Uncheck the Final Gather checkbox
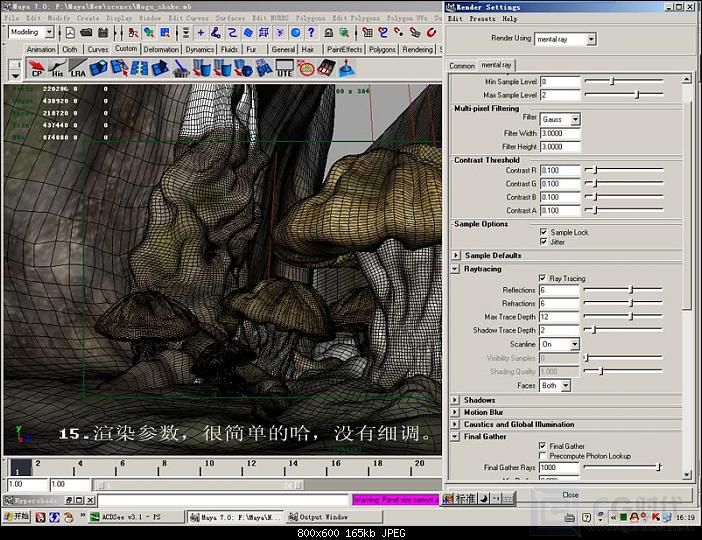Viewport: 702px width, 540px height. pos(542,446)
